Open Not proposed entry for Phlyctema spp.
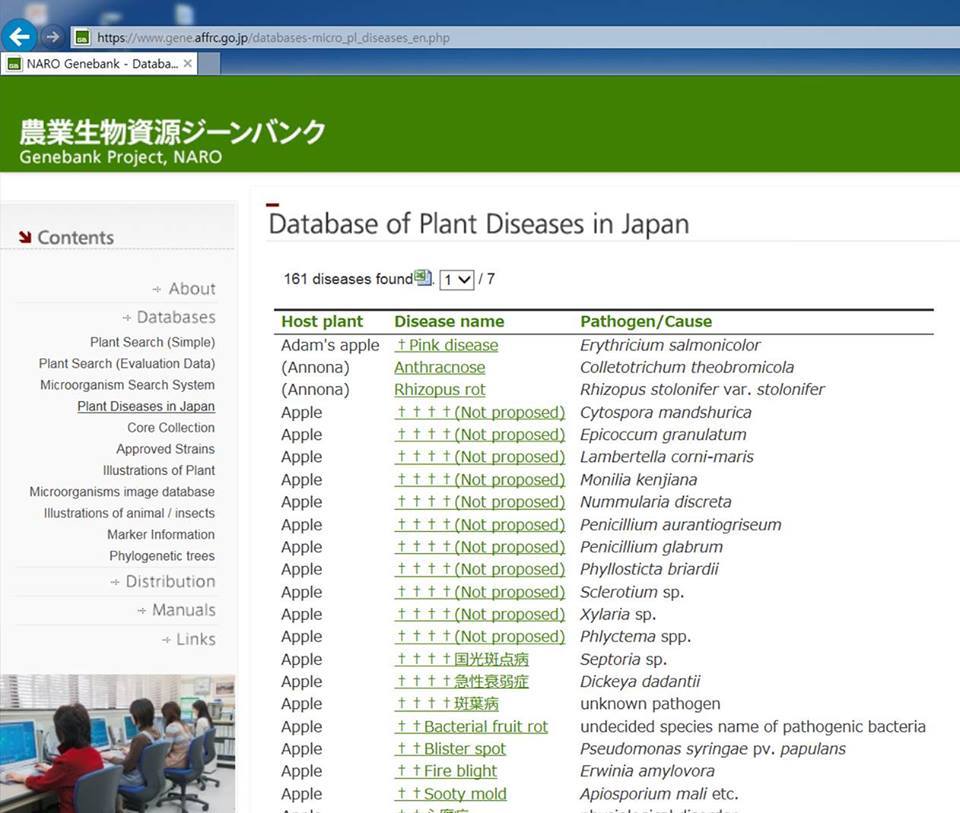This screenshot has width=960, height=813. 480,637
